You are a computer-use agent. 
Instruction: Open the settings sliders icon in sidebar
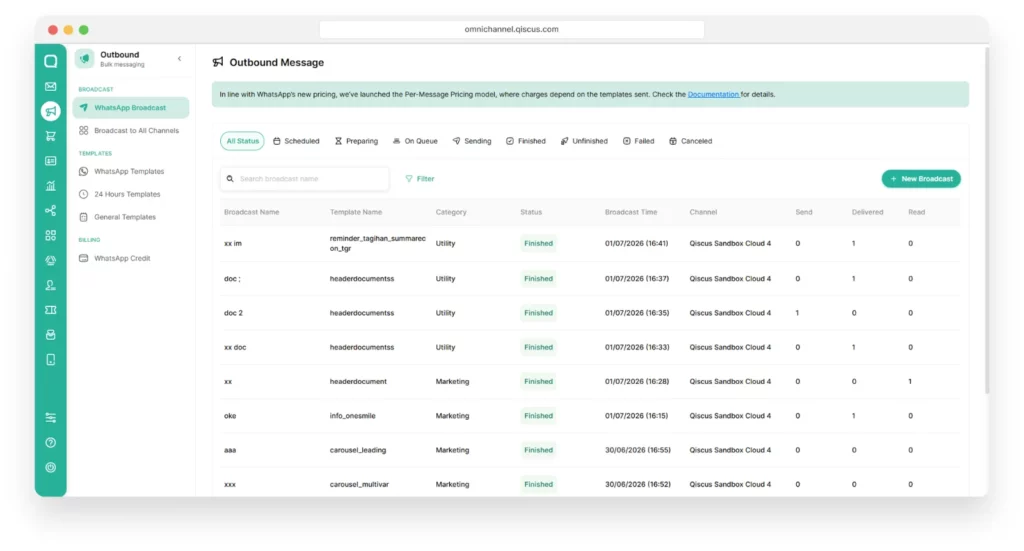50,418
